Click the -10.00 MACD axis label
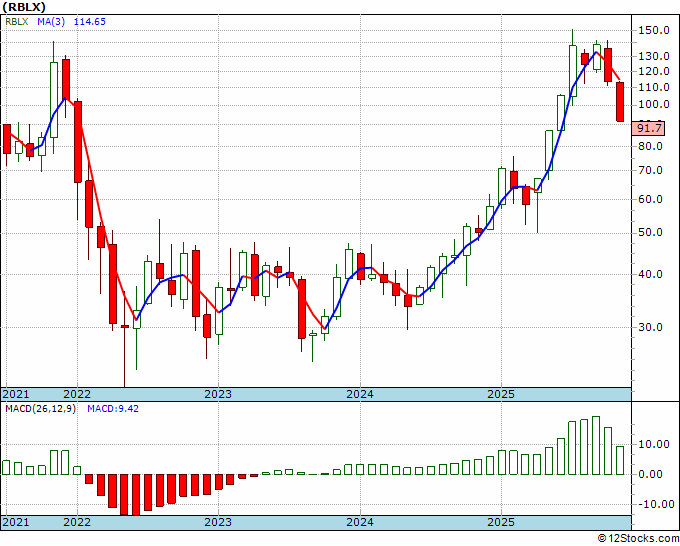 (x=656, y=504)
